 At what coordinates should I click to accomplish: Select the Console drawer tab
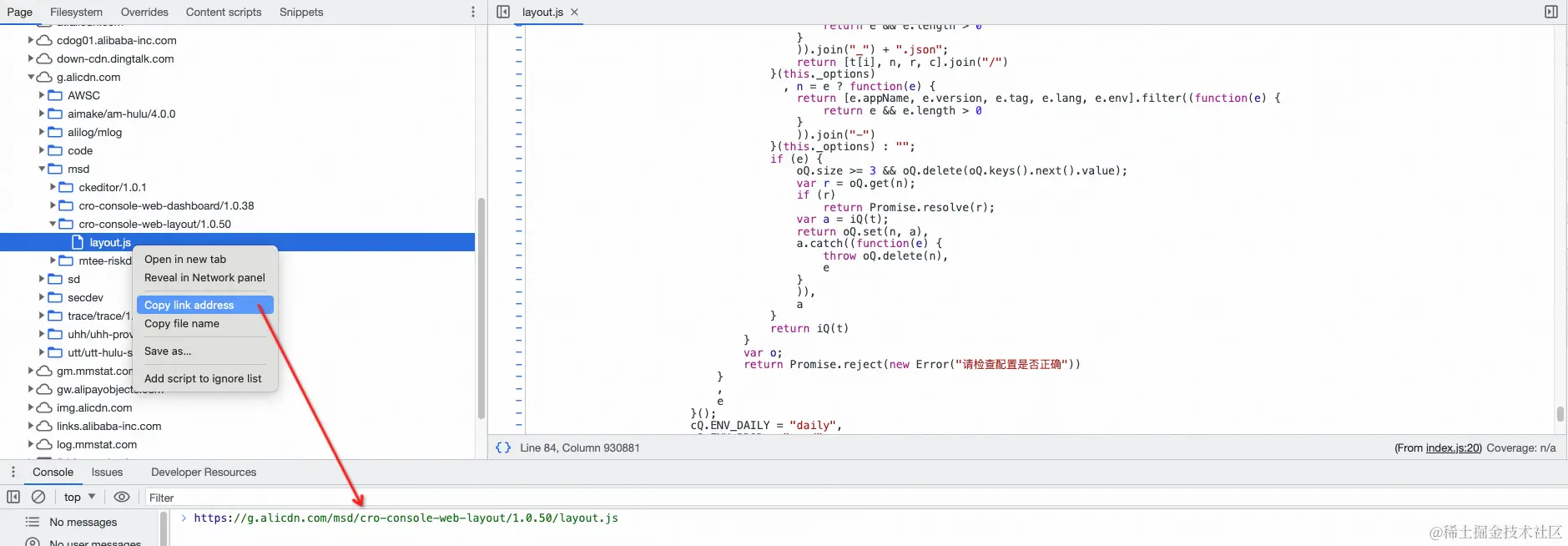pos(53,472)
